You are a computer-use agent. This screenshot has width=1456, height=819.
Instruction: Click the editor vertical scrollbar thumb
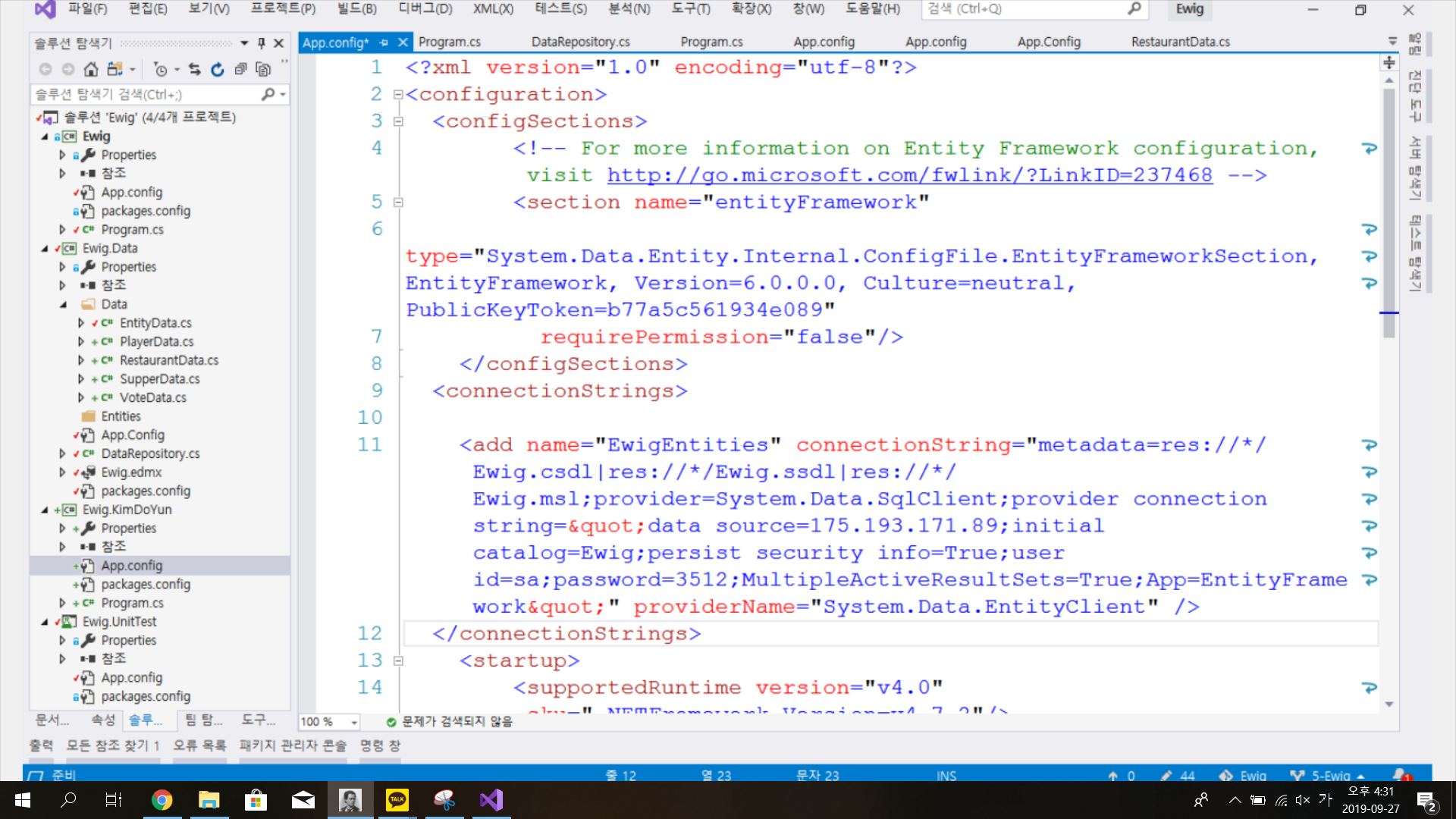pyautogui.click(x=1389, y=212)
